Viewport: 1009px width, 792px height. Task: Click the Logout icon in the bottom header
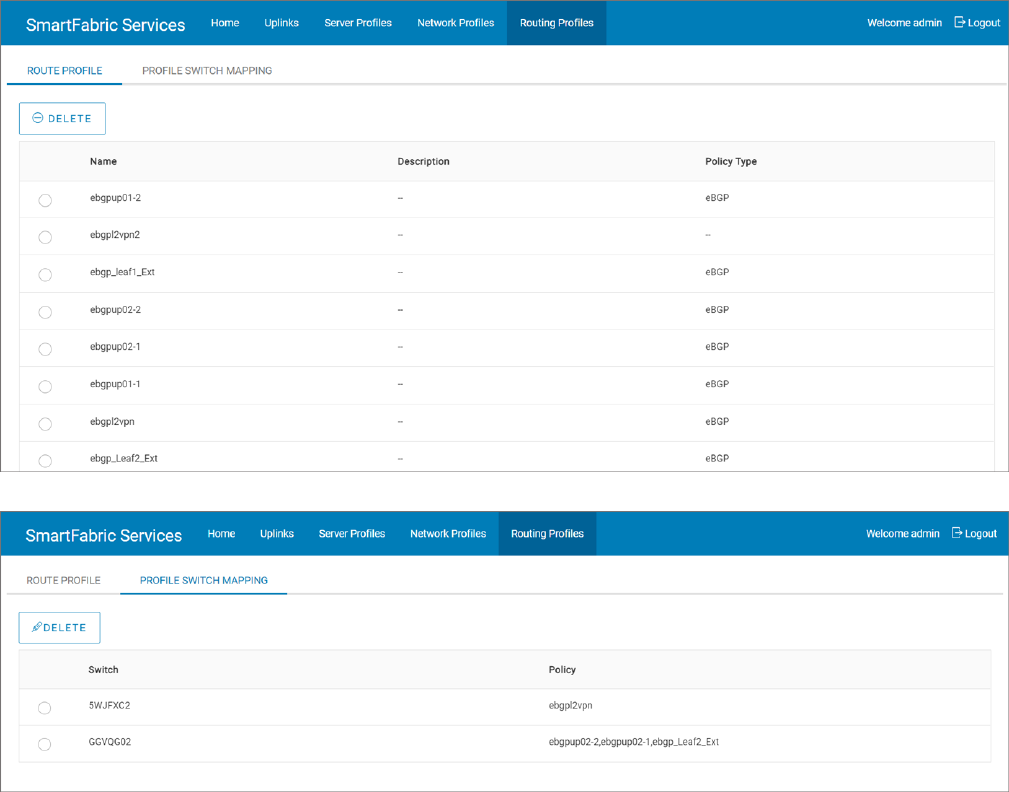(x=957, y=533)
